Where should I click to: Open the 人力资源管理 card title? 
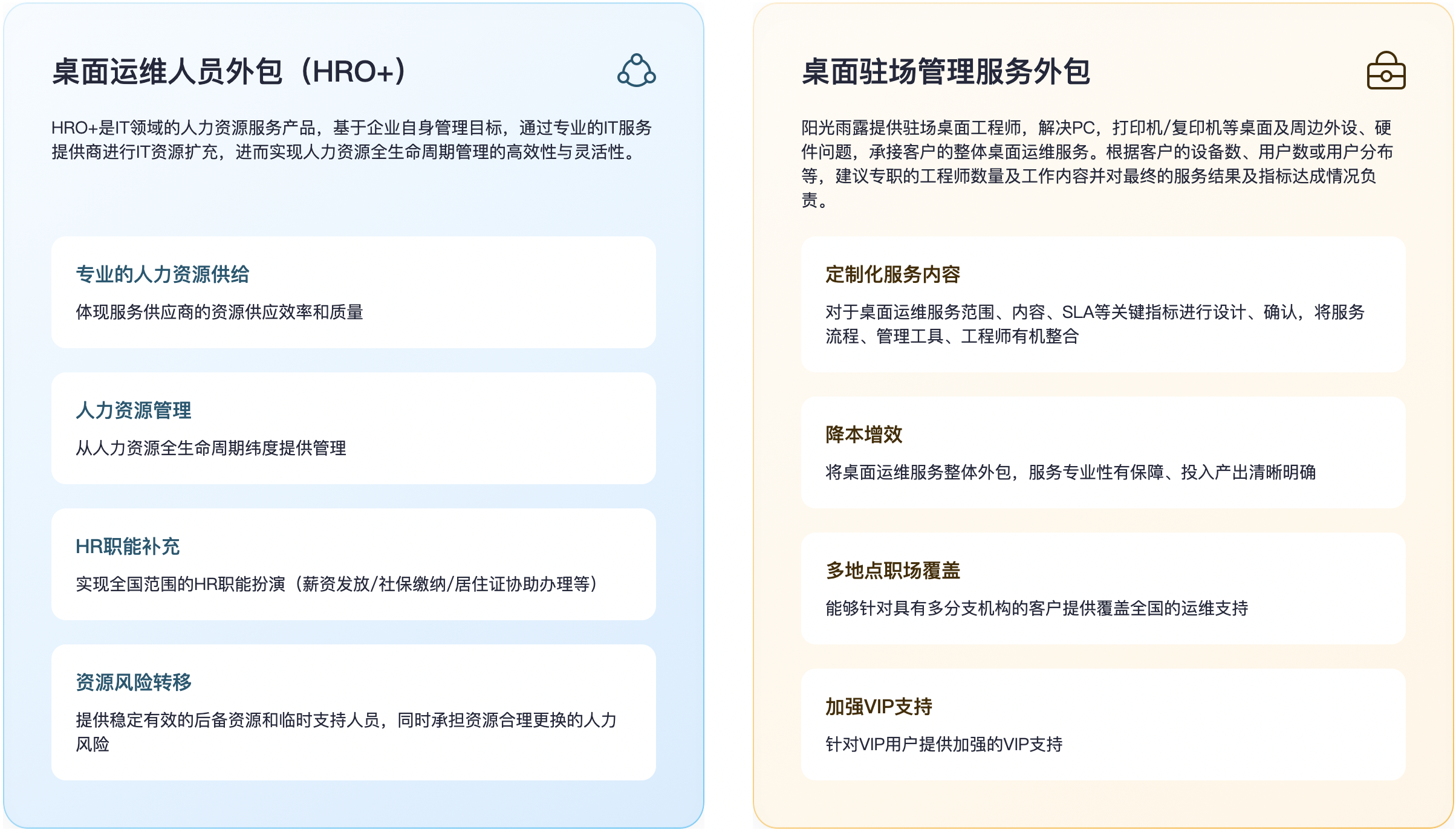click(x=133, y=410)
